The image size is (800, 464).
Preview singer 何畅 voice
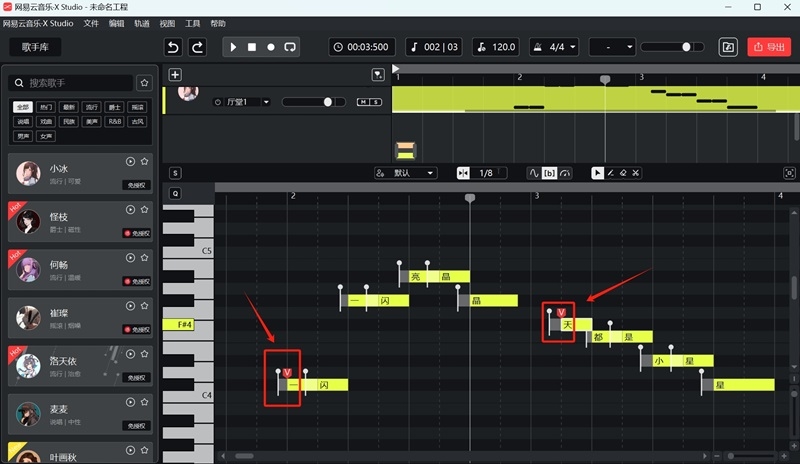point(131,258)
